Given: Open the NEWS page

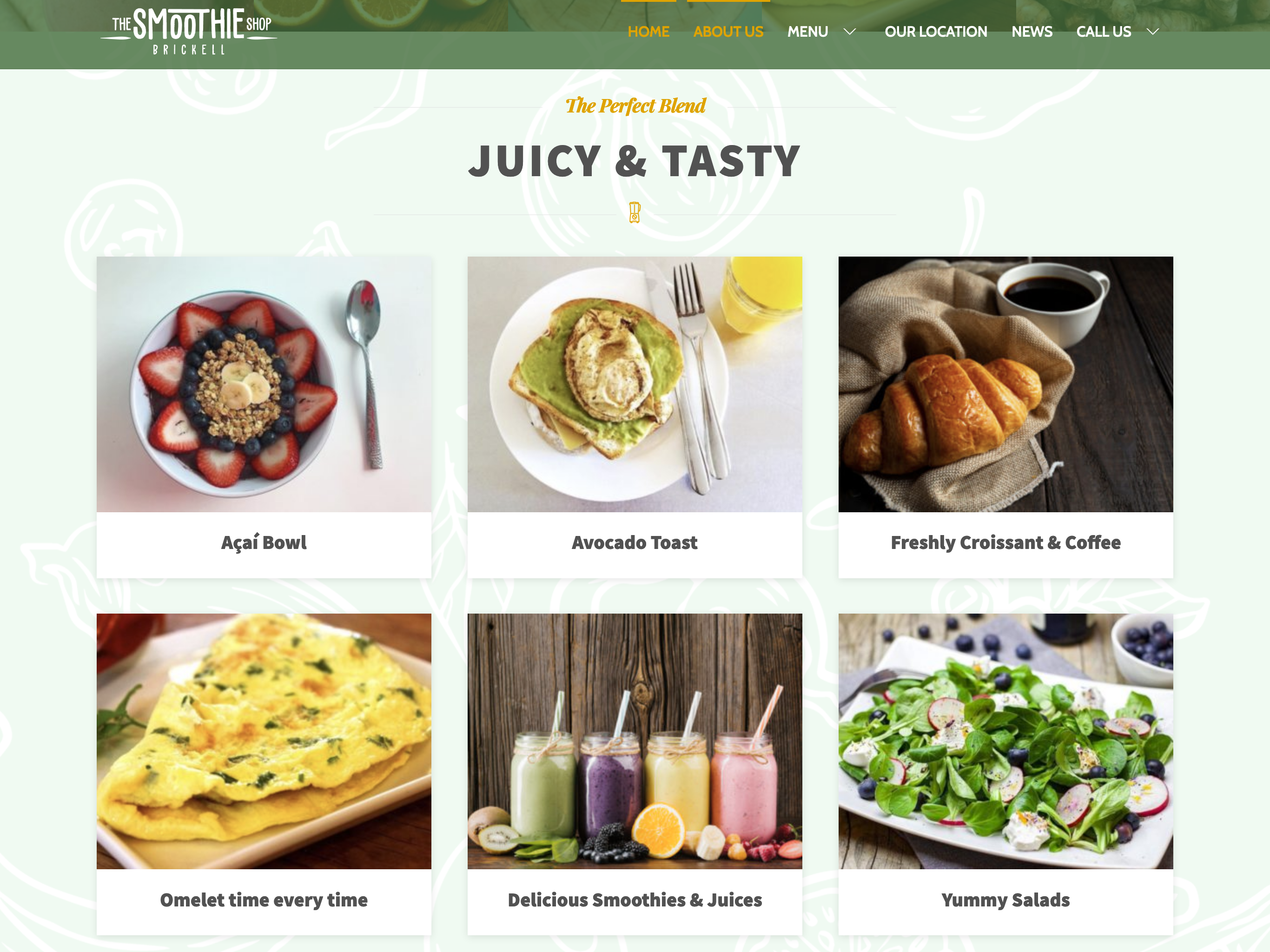Looking at the screenshot, I should click(x=1032, y=32).
